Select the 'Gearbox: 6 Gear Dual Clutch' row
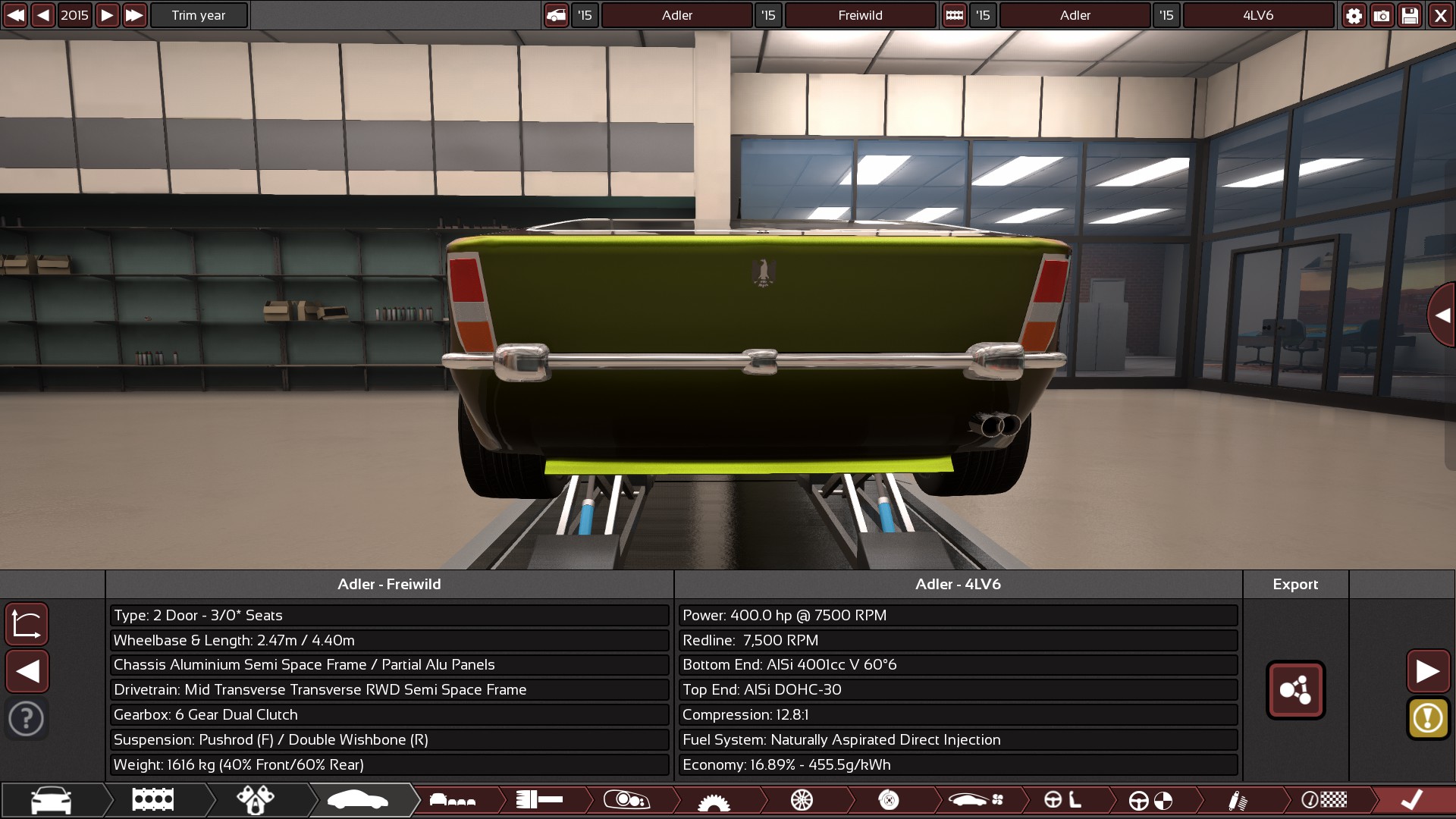1456x819 pixels. (389, 714)
